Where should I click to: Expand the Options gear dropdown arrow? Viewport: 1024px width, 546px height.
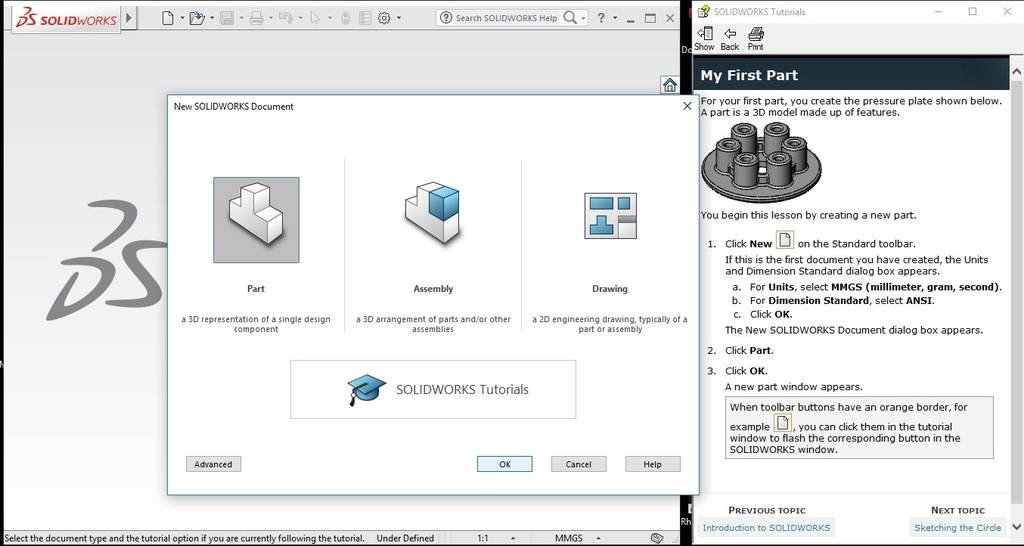398,18
